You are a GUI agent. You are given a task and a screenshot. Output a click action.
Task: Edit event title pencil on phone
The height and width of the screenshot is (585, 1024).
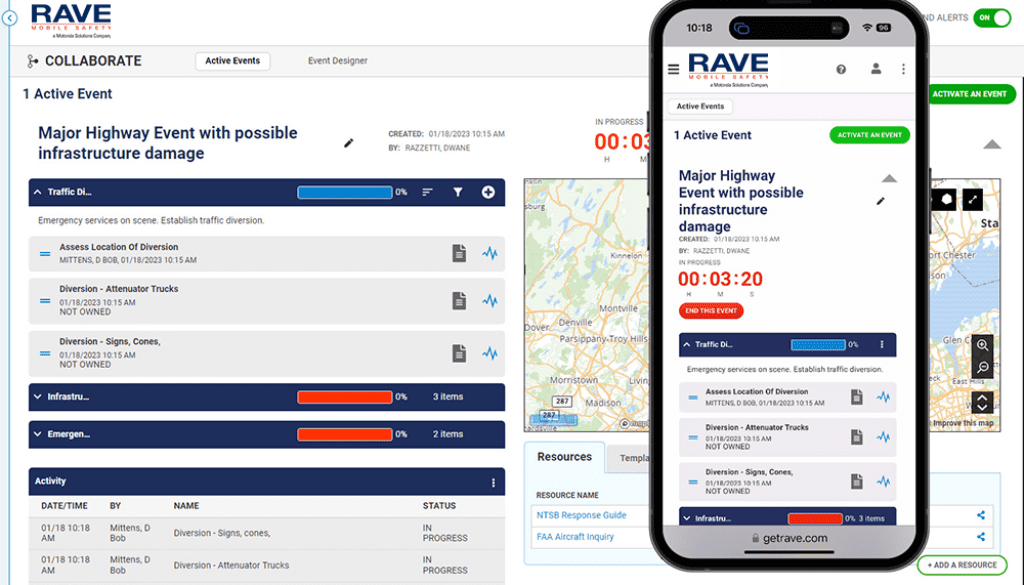tap(880, 201)
